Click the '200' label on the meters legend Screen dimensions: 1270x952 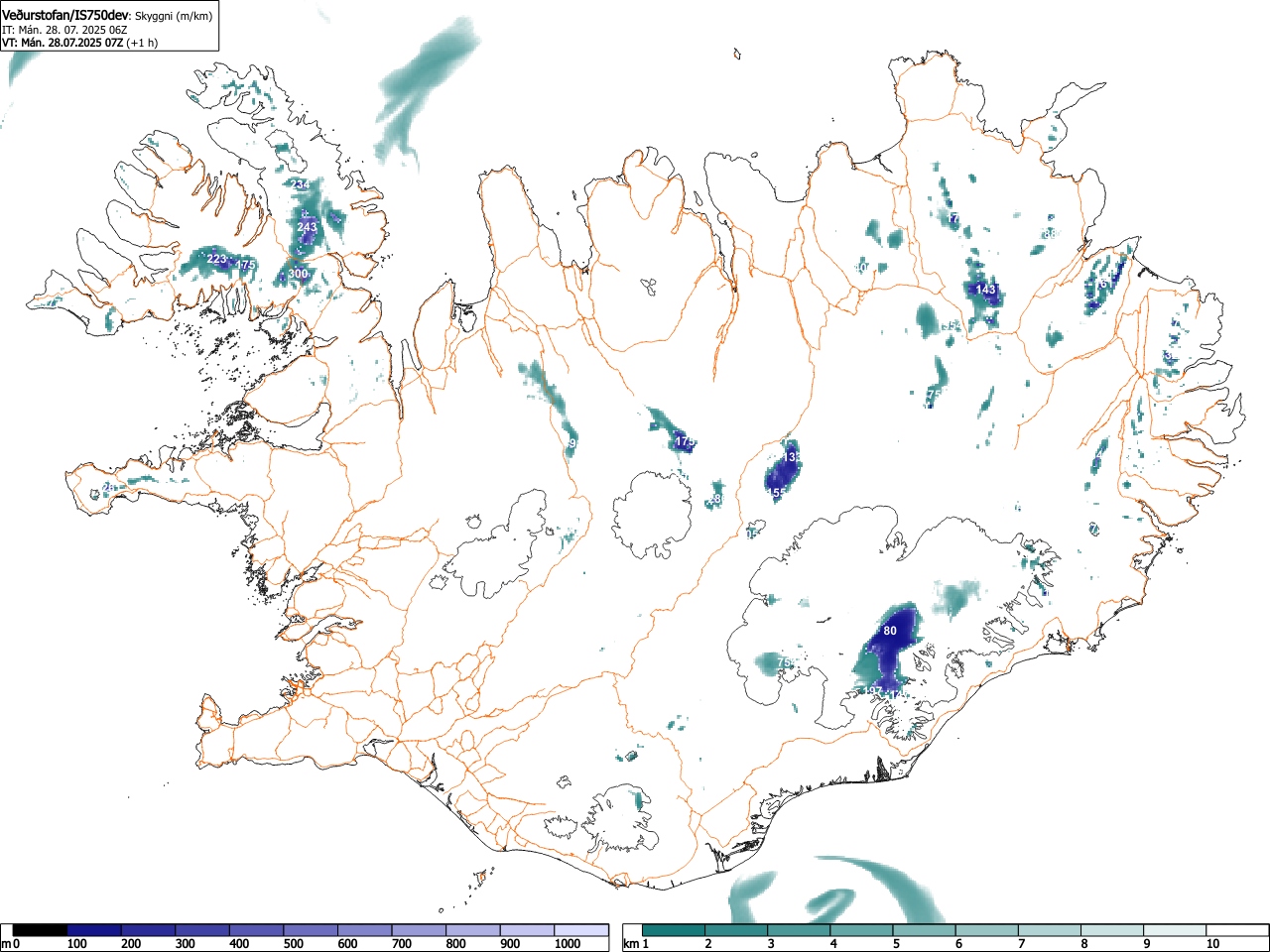(x=131, y=944)
